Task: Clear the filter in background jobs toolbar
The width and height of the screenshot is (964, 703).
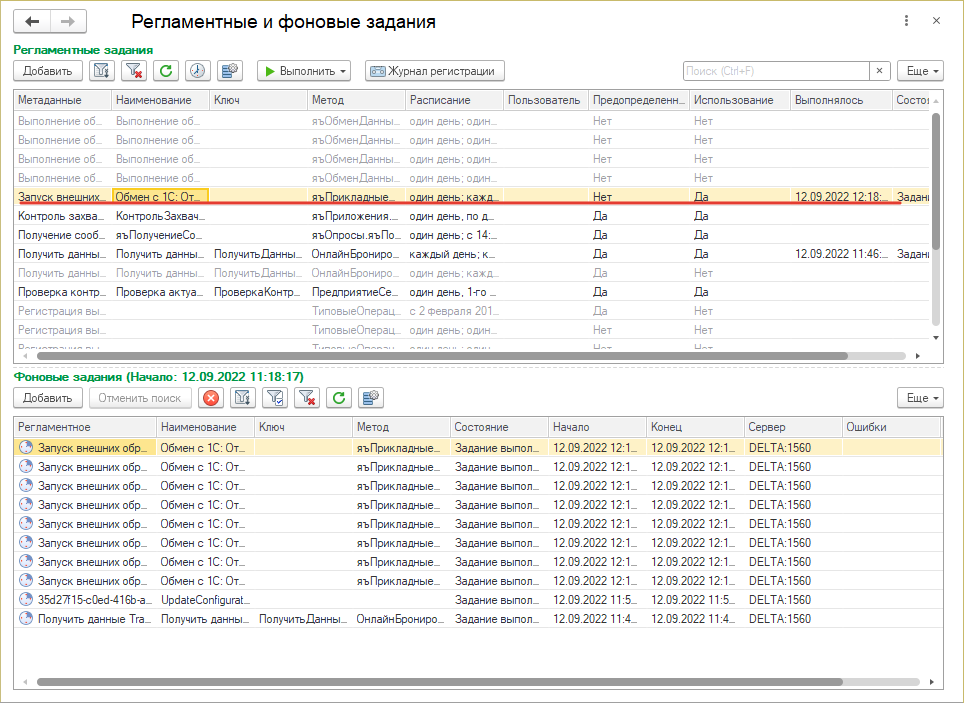Action: [307, 398]
